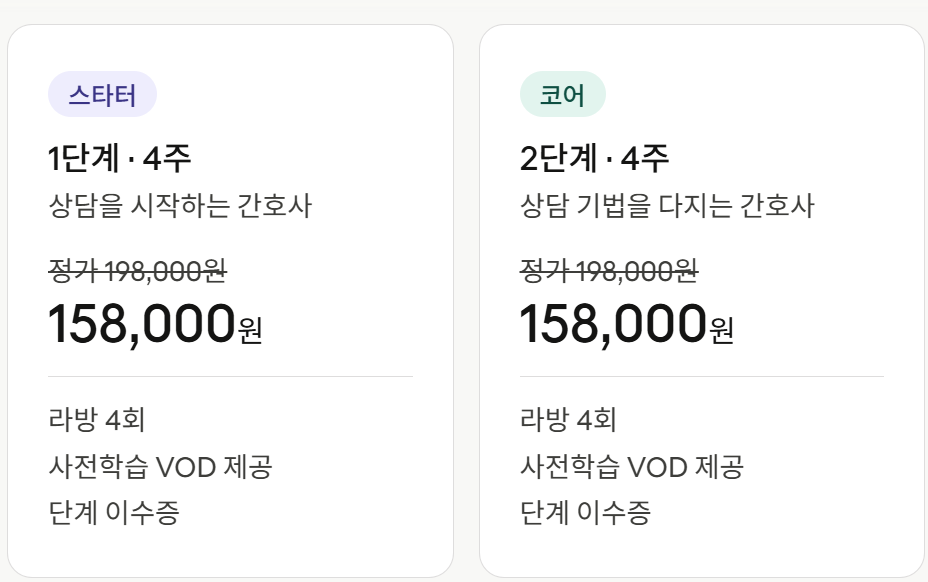Click the 원 currency unit after 스타터 sale price
Viewport: 928px width, 582px height.
pyautogui.click(x=250, y=329)
